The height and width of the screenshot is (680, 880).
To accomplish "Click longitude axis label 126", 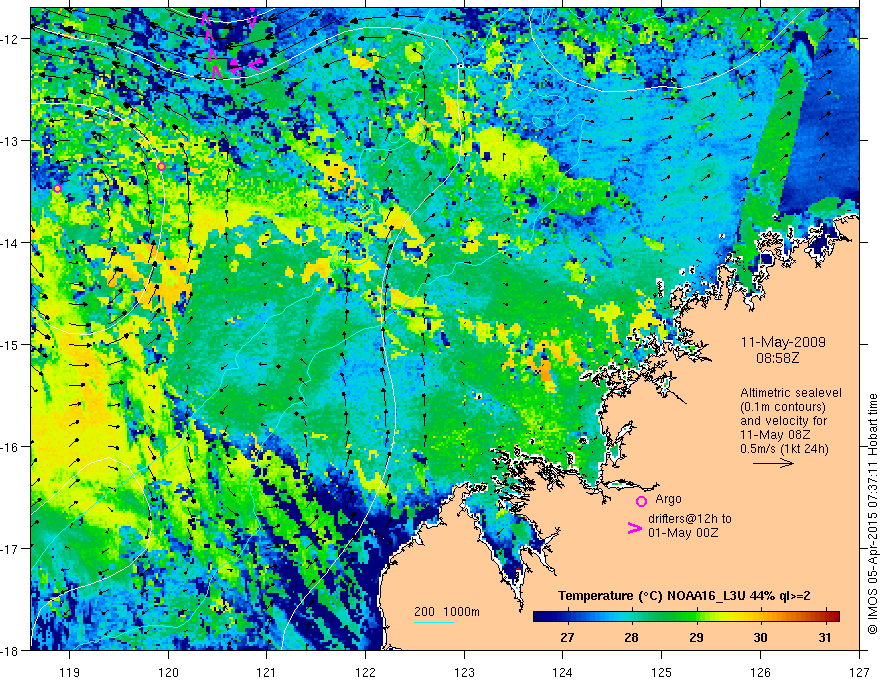I will click(760, 672).
